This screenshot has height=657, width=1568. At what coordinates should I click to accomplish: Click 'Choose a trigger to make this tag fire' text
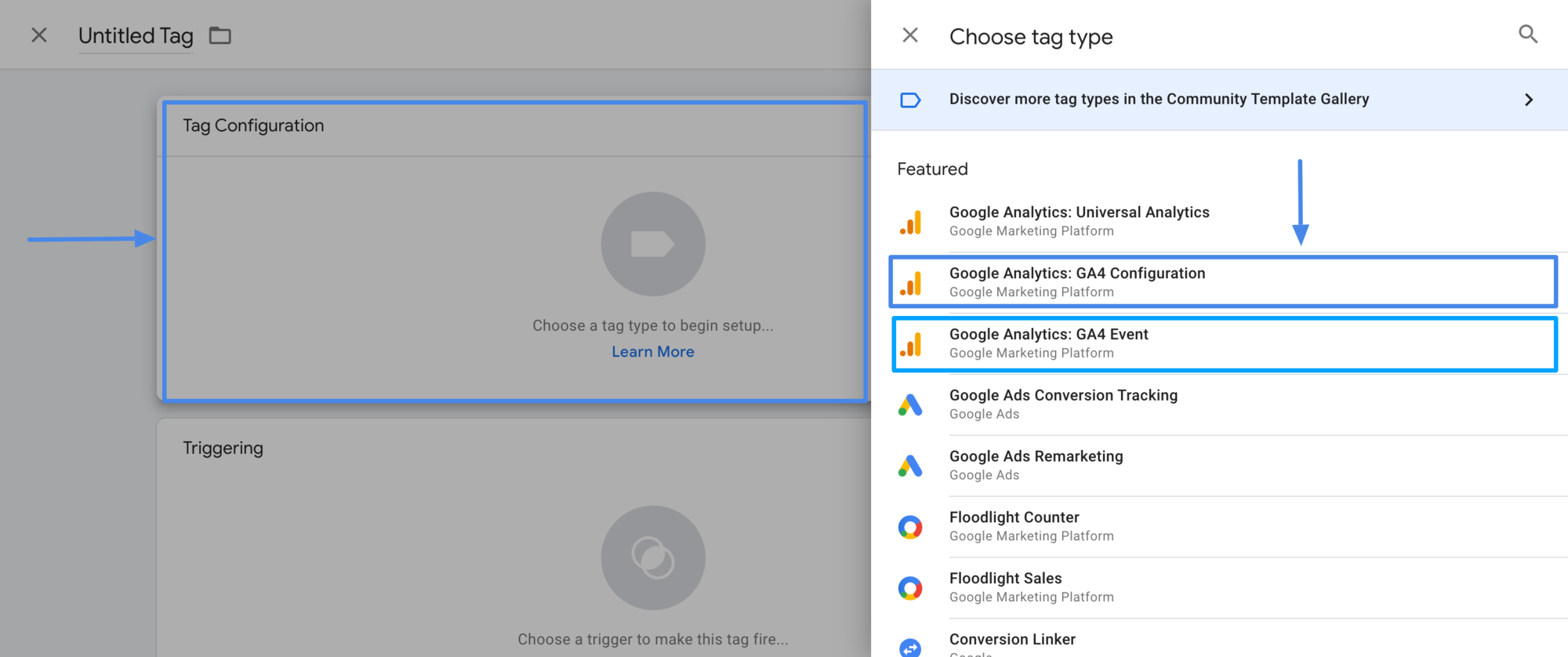(653, 639)
